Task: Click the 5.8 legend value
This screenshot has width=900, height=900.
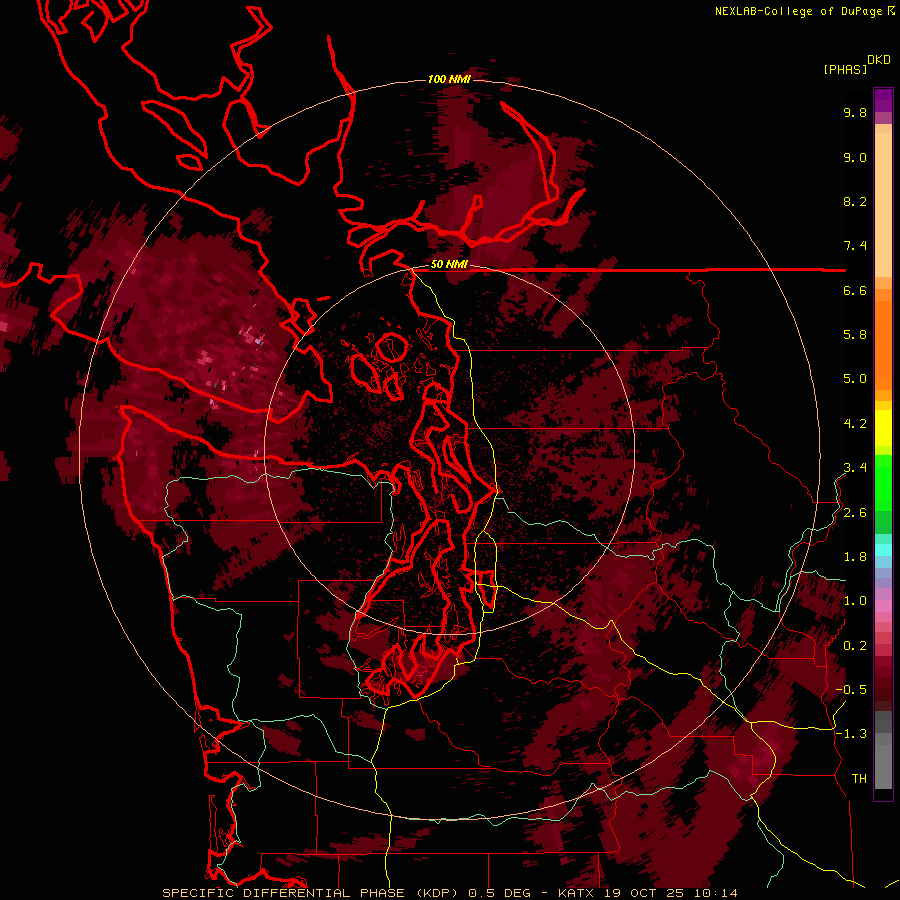Action: (855, 335)
